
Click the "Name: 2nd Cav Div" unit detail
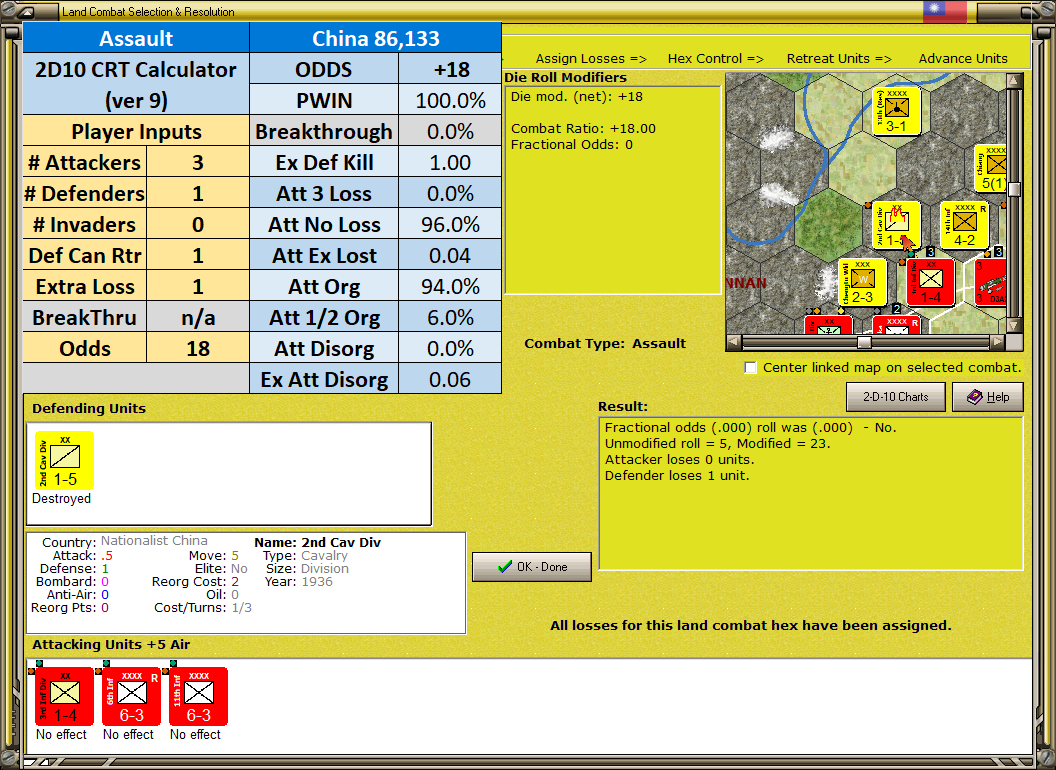tap(317, 542)
